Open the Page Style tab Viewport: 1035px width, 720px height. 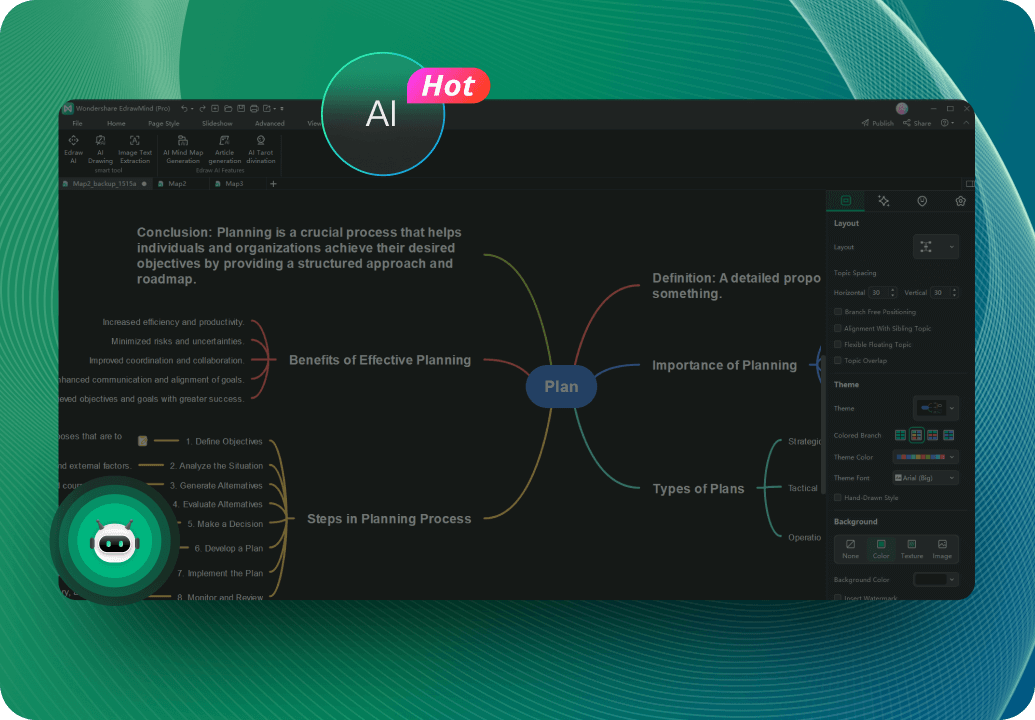(164, 123)
